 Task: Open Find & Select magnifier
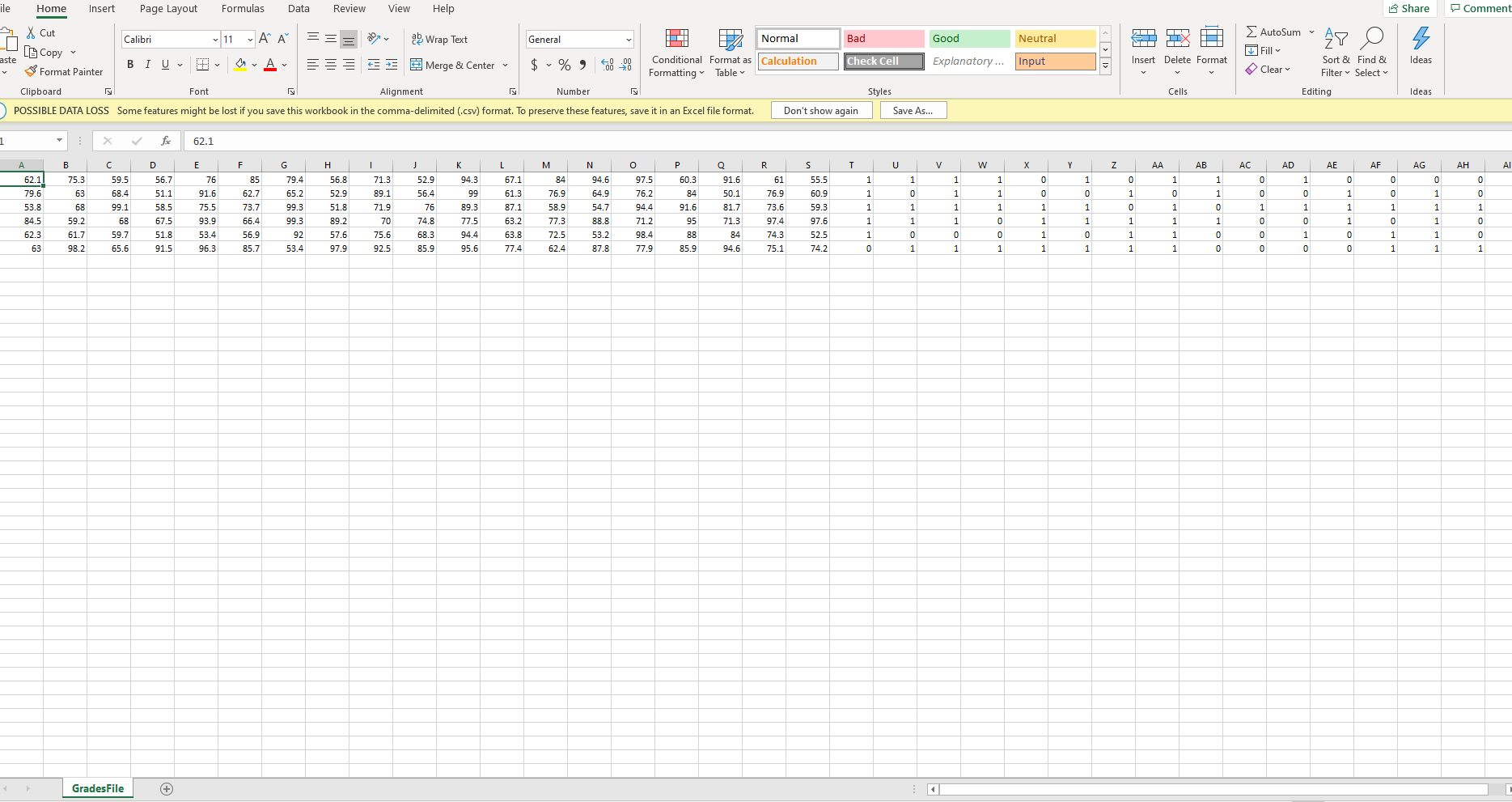tap(1372, 52)
